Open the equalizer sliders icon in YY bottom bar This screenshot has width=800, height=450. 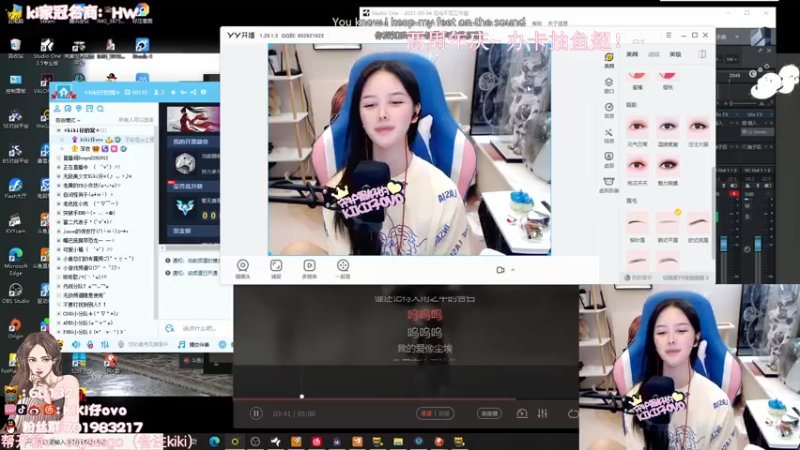tap(105, 344)
